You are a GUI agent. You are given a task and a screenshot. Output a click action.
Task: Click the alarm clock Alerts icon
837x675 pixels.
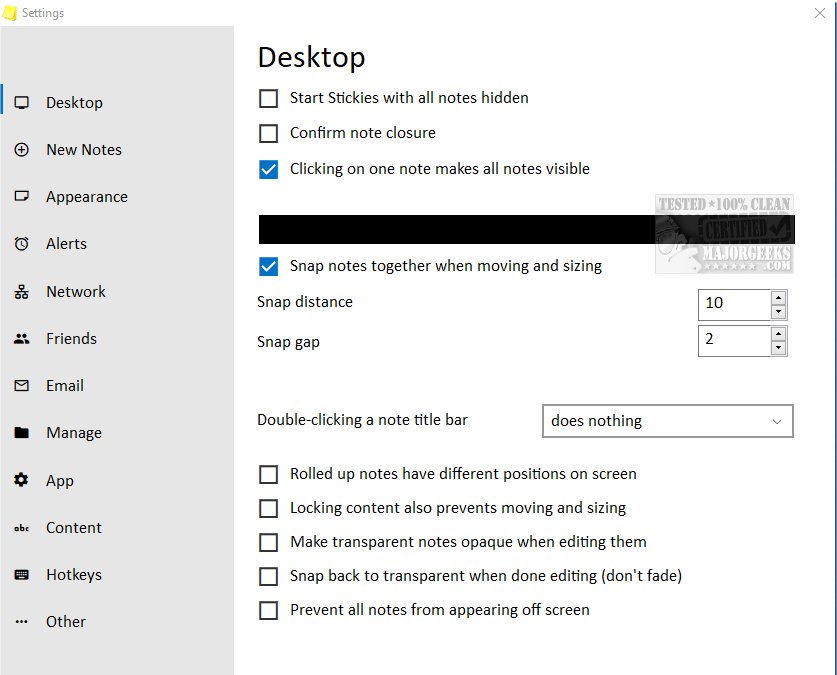pyautogui.click(x=22, y=244)
